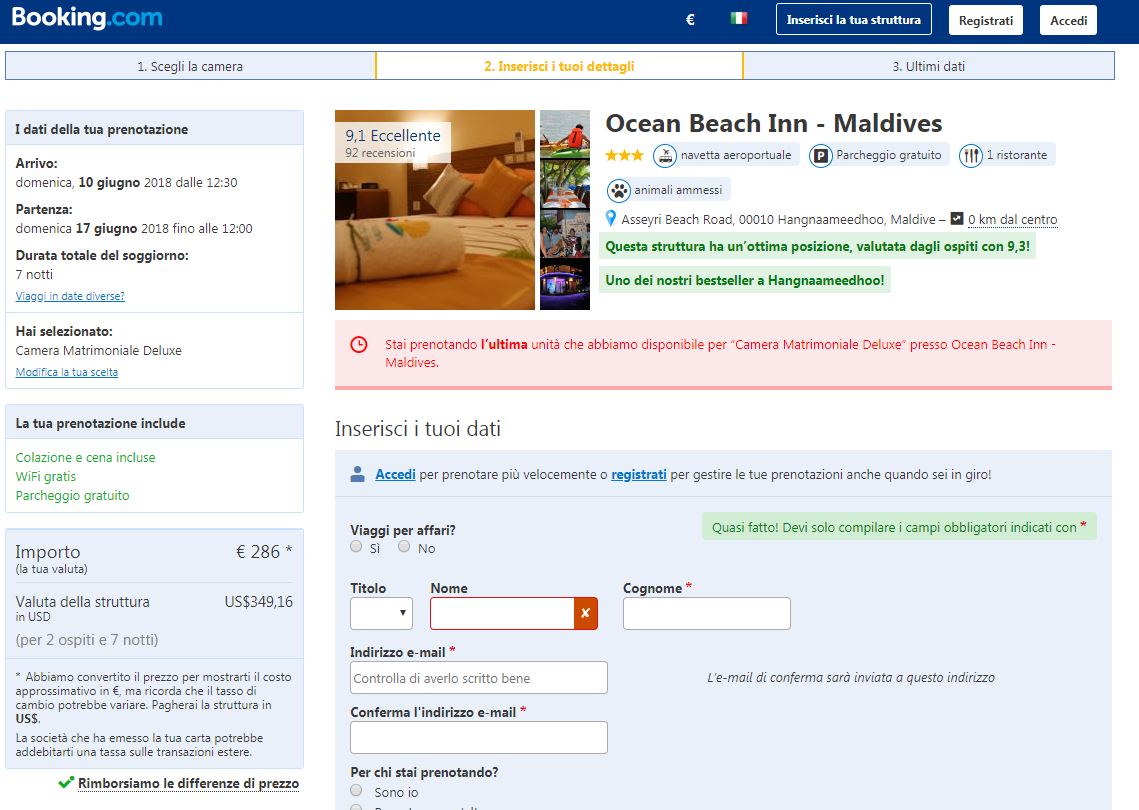The image size is (1139, 810).
Task: Click 'Ocean Beach Inn - Maldives' title
Action: 774,123
